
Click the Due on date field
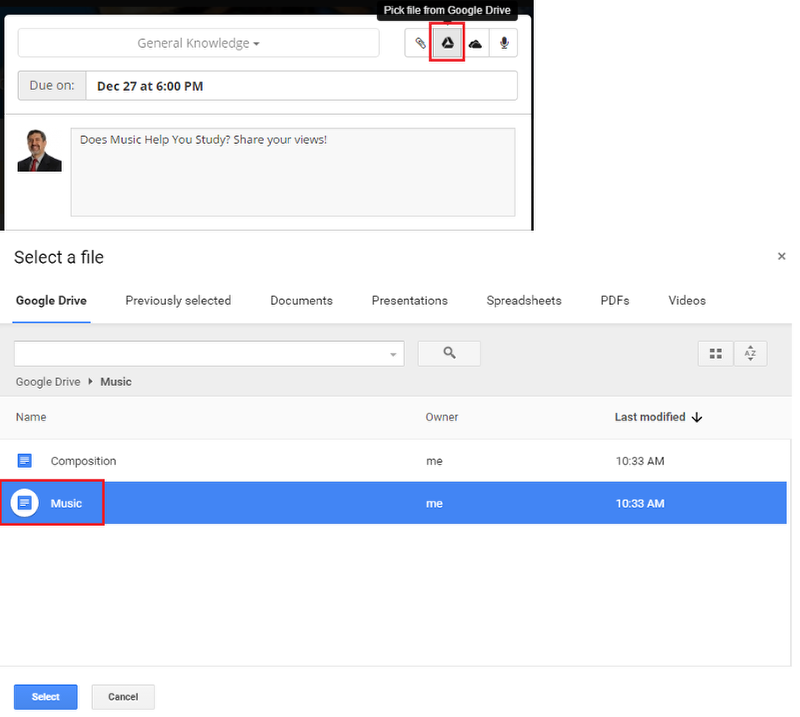point(301,86)
